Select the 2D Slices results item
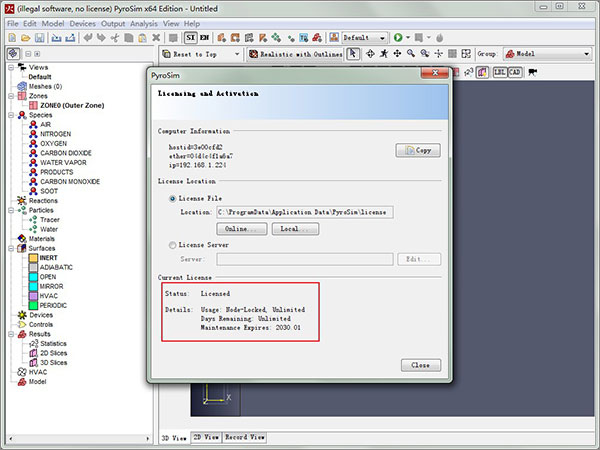 pos(54,353)
